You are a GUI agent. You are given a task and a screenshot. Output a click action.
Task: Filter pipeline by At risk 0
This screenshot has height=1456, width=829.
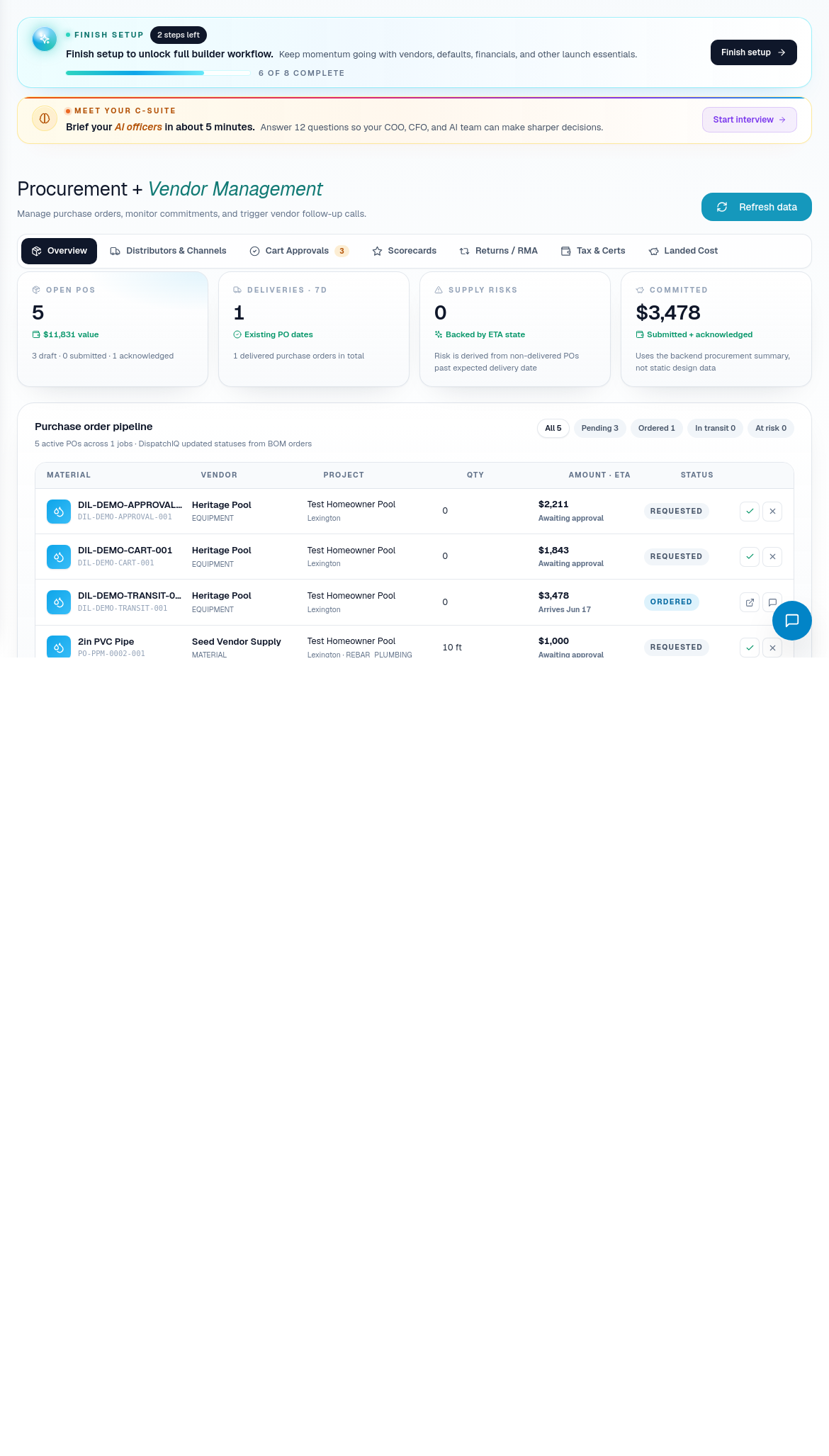[x=770, y=428]
